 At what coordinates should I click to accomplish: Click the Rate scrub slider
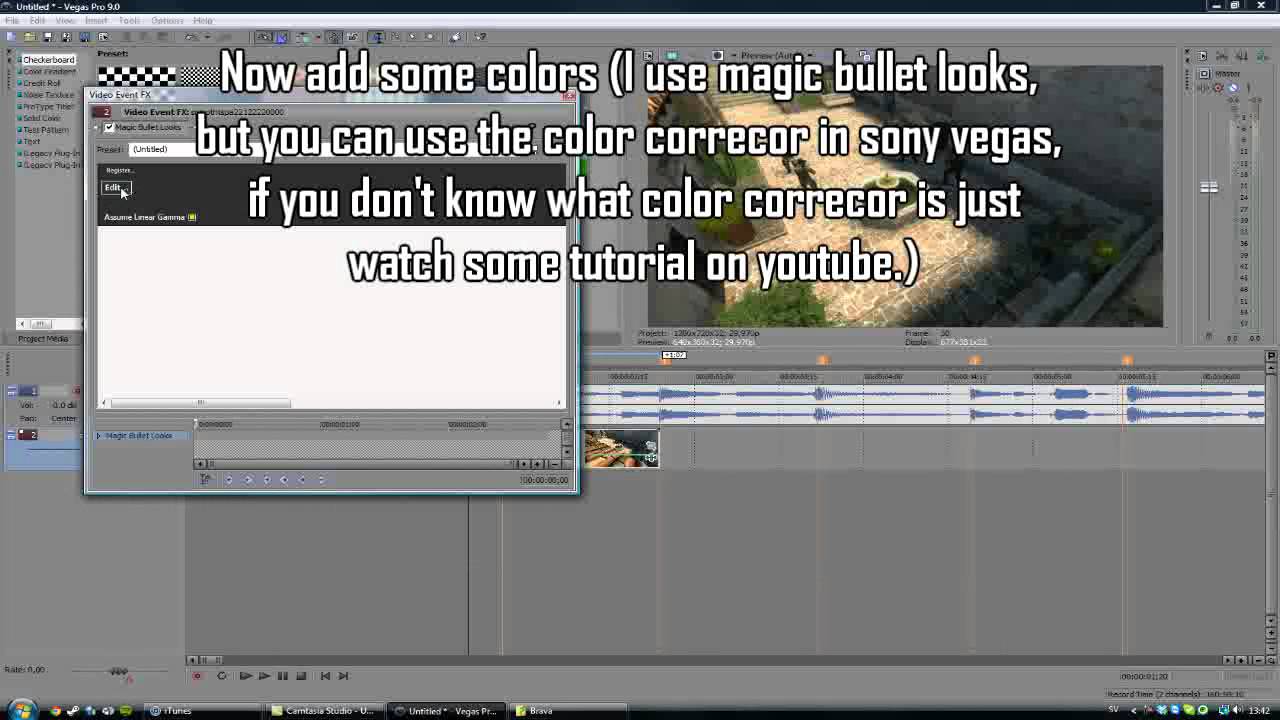click(119, 671)
